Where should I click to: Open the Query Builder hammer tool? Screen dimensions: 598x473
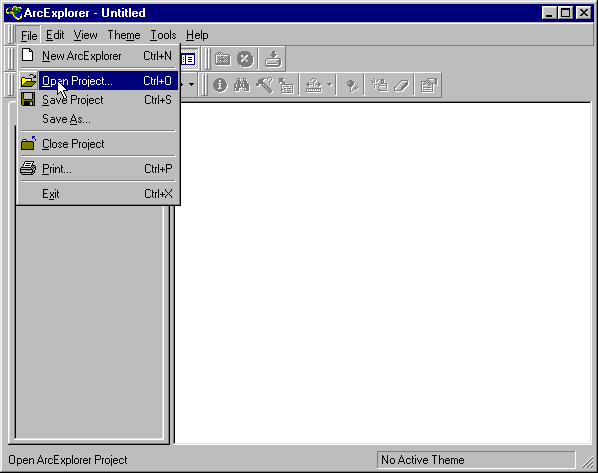(x=264, y=85)
